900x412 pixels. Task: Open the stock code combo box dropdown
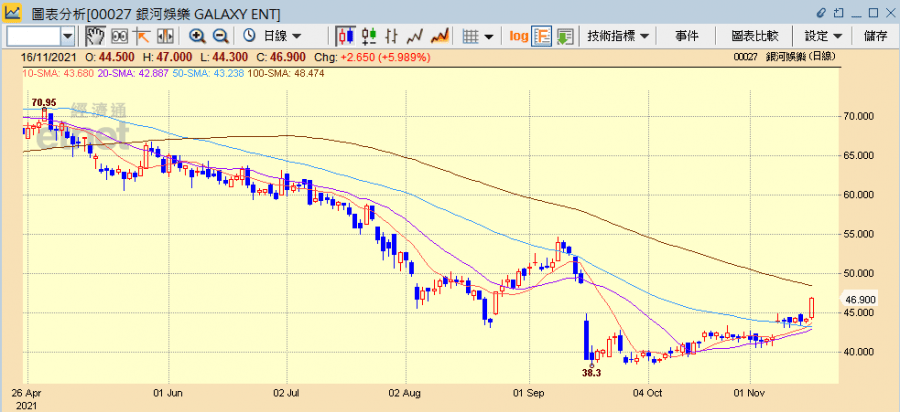[x=68, y=36]
